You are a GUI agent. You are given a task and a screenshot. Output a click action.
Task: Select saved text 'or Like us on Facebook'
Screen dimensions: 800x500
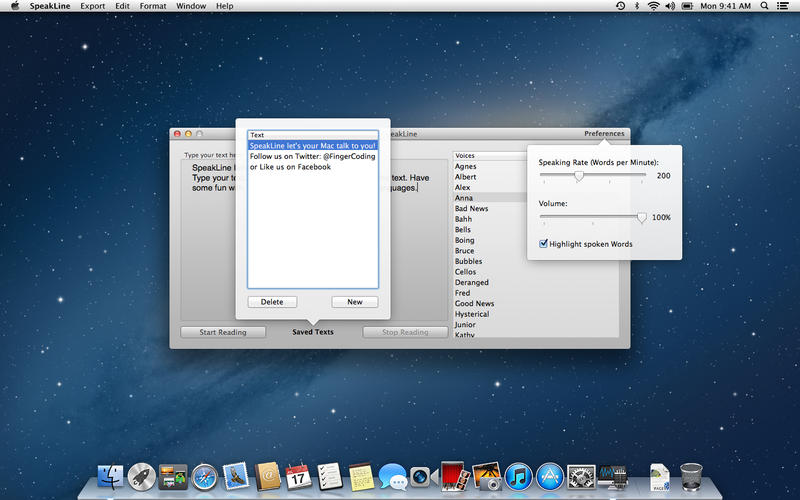click(x=313, y=167)
